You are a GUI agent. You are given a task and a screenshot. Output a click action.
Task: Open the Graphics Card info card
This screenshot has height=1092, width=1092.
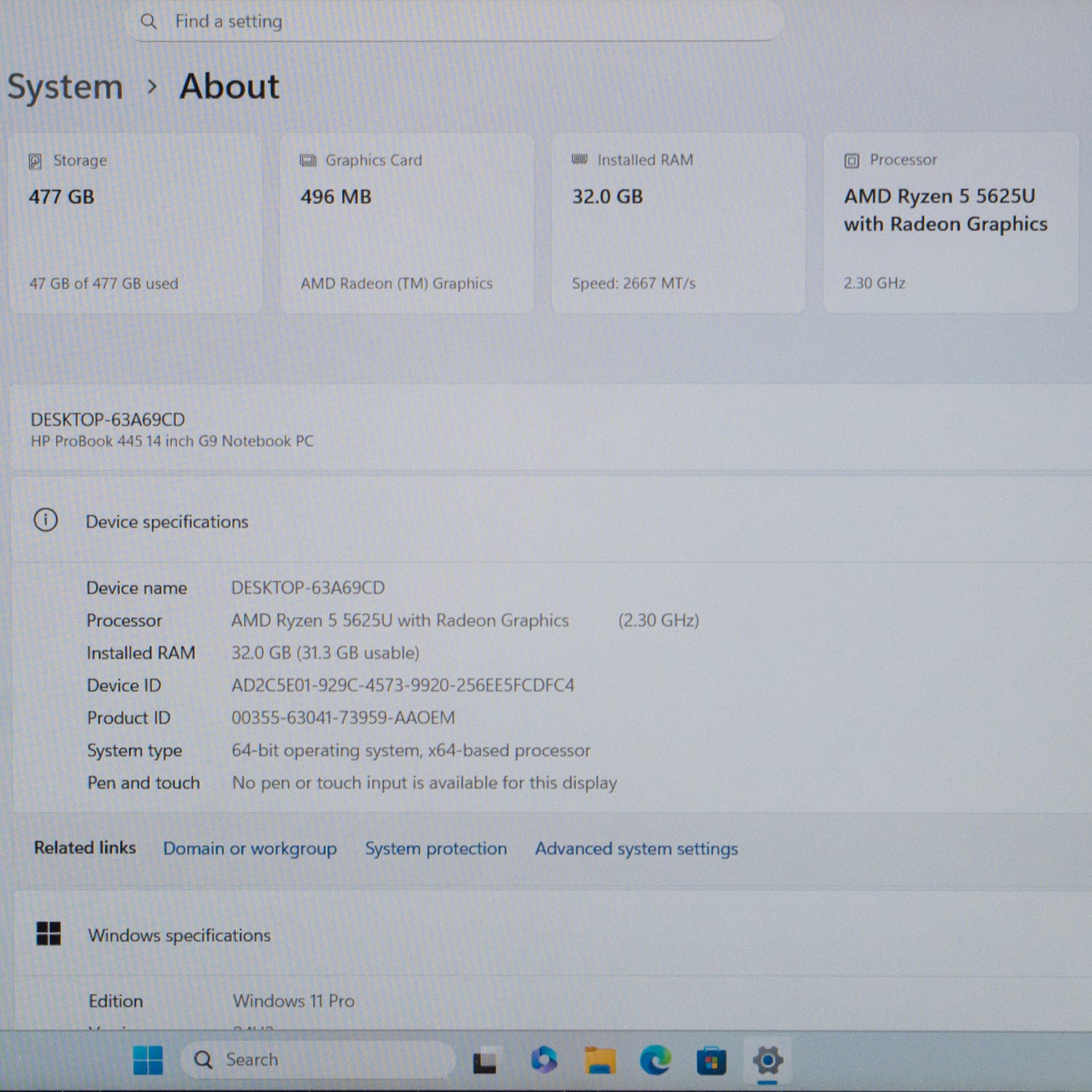click(407, 223)
